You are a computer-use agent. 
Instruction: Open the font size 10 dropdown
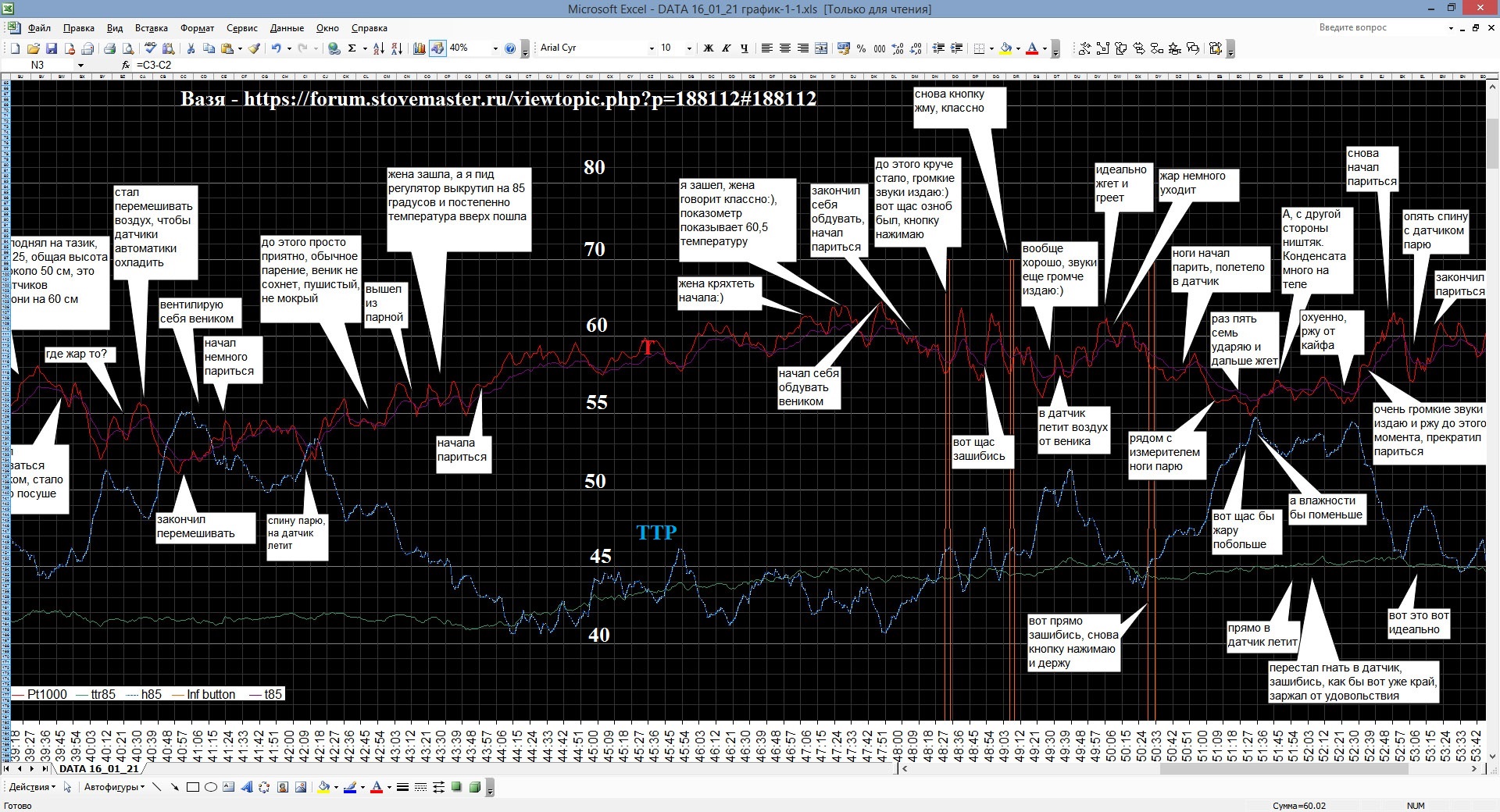point(688,48)
